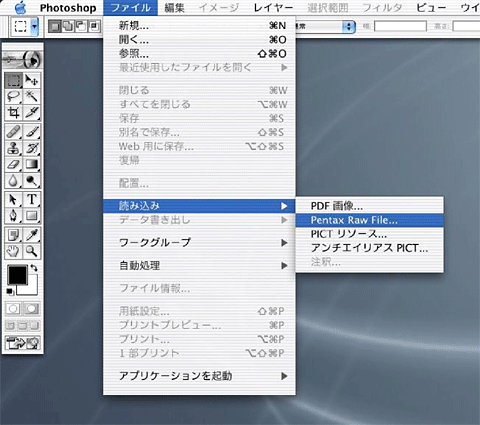Reset default foreground and background colors
480x425 pixels.
(10, 291)
